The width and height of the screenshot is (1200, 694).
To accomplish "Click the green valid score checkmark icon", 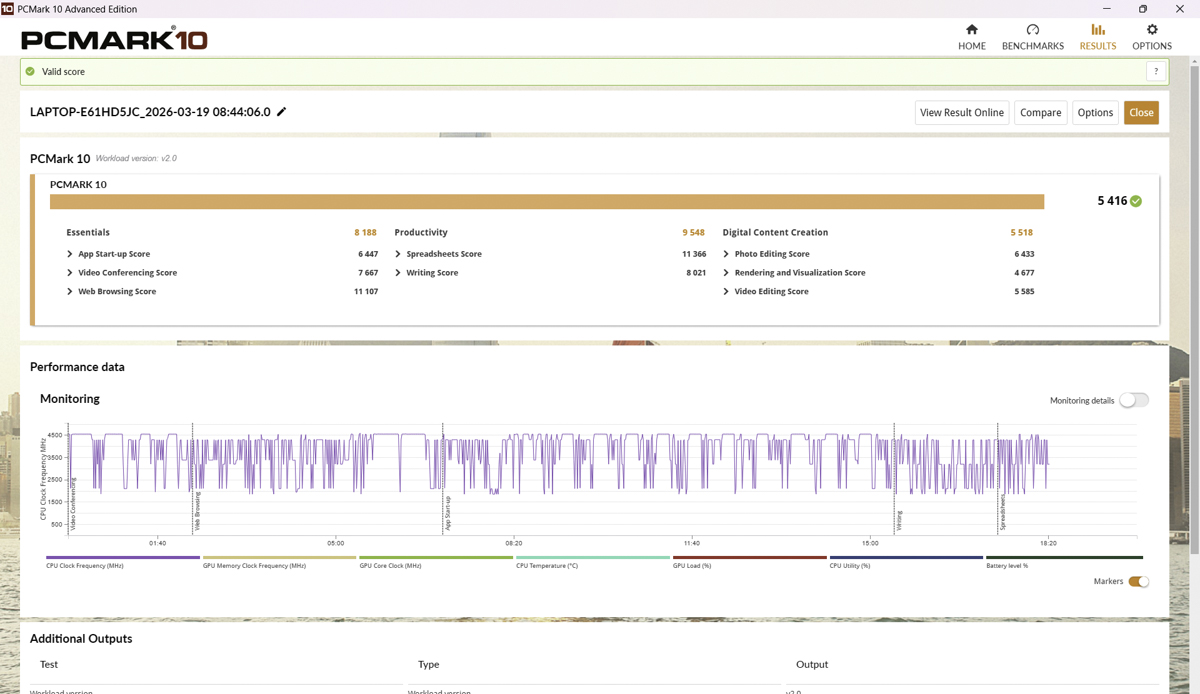I will [x=30, y=72].
